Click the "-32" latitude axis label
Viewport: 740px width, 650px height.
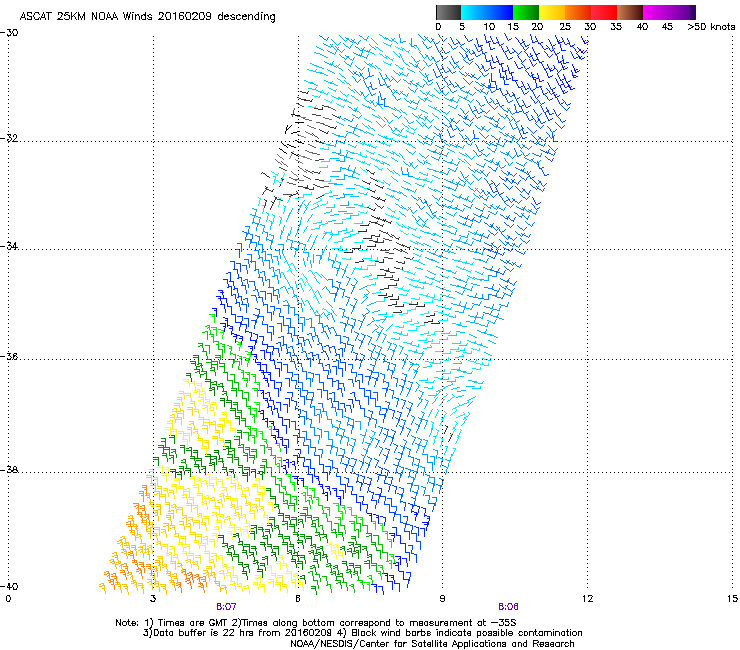pyautogui.click(x=9, y=138)
